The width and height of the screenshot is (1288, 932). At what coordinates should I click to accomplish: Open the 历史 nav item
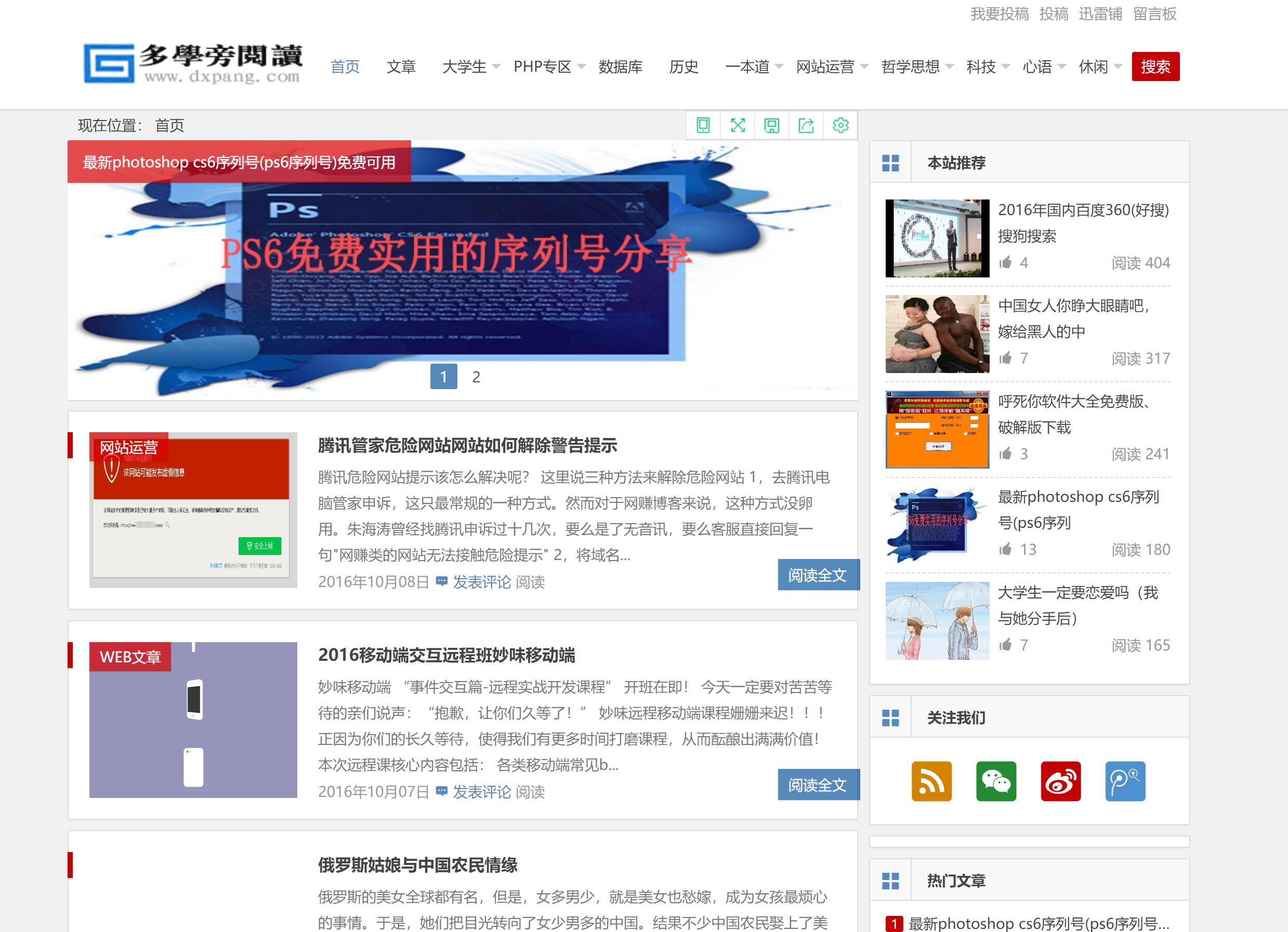pyautogui.click(x=684, y=67)
